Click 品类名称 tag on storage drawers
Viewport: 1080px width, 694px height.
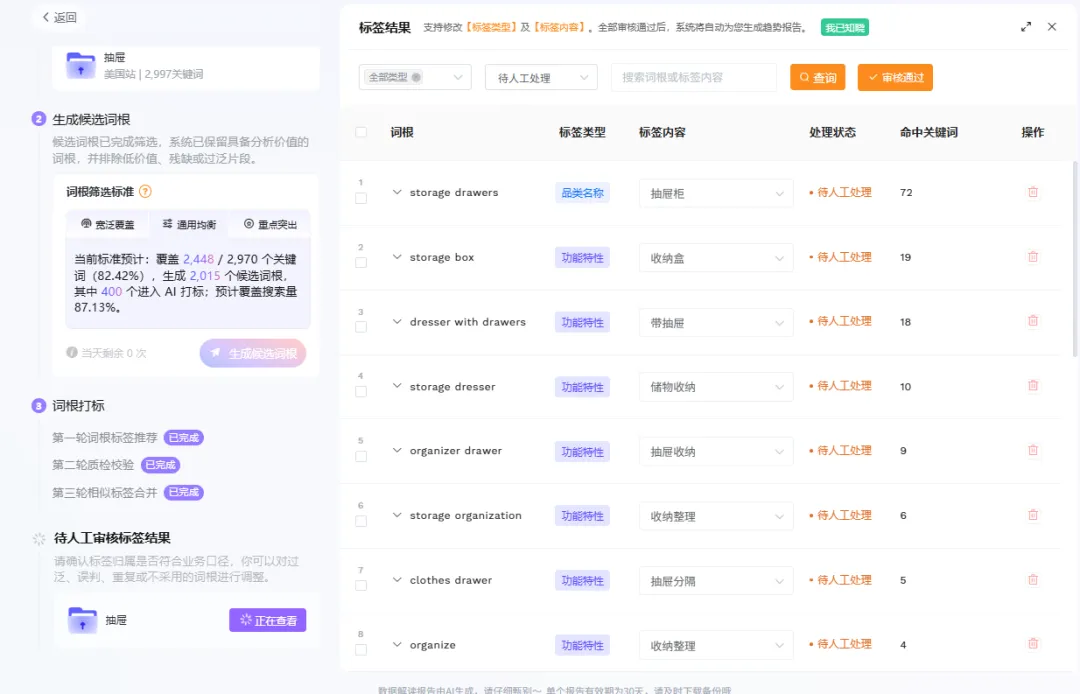click(x=582, y=193)
